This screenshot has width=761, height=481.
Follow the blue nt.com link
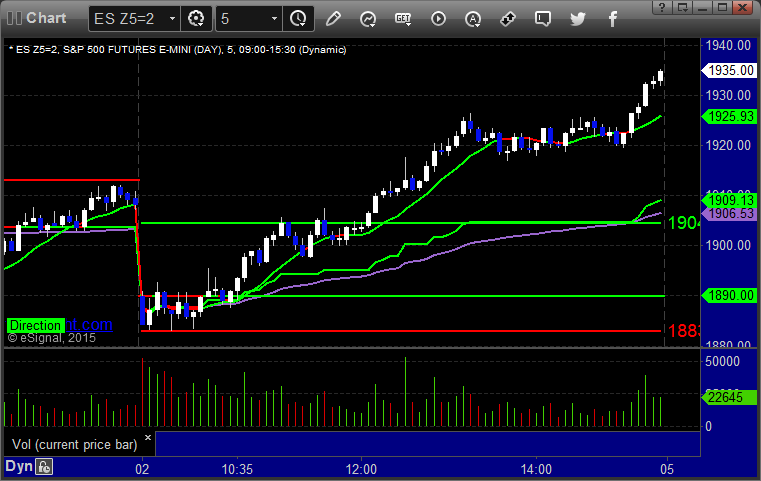[89, 324]
